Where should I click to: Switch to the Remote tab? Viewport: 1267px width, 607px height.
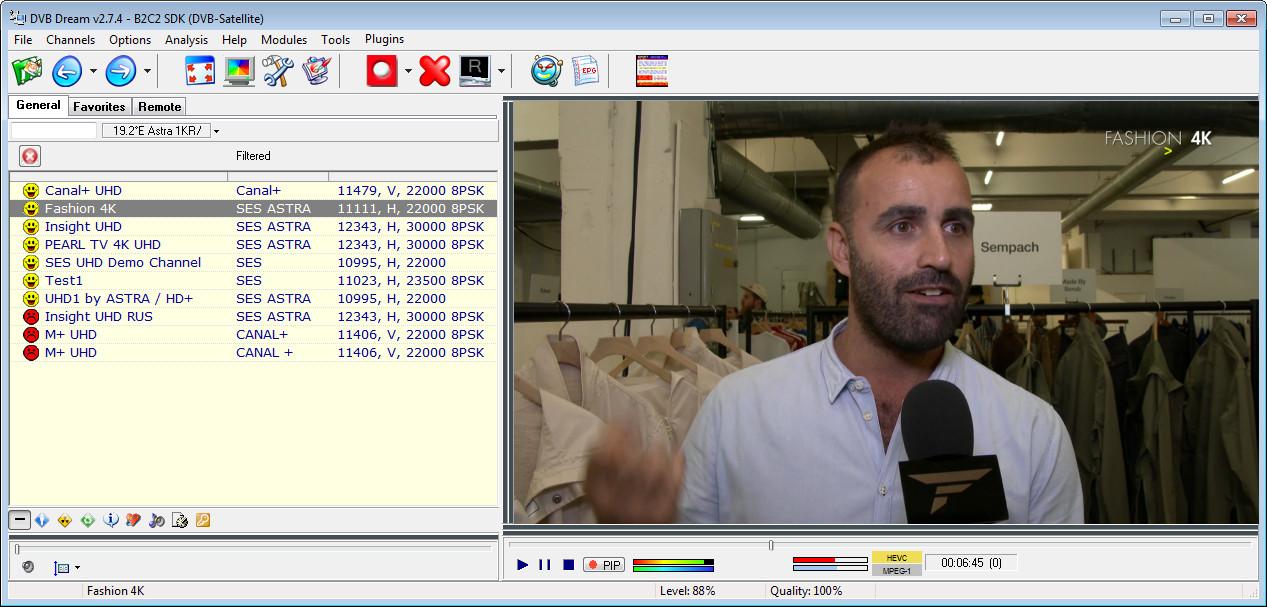tap(160, 107)
